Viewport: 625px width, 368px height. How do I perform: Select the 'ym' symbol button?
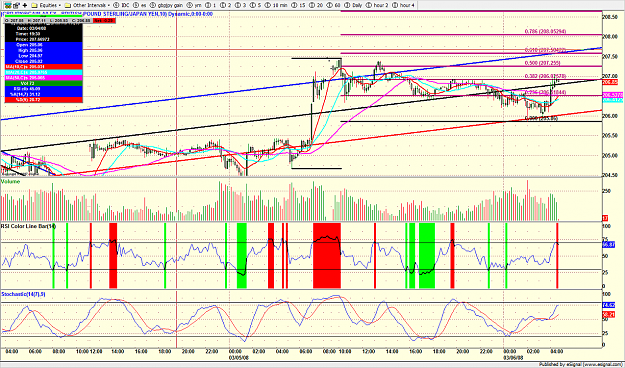[x=194, y=5]
